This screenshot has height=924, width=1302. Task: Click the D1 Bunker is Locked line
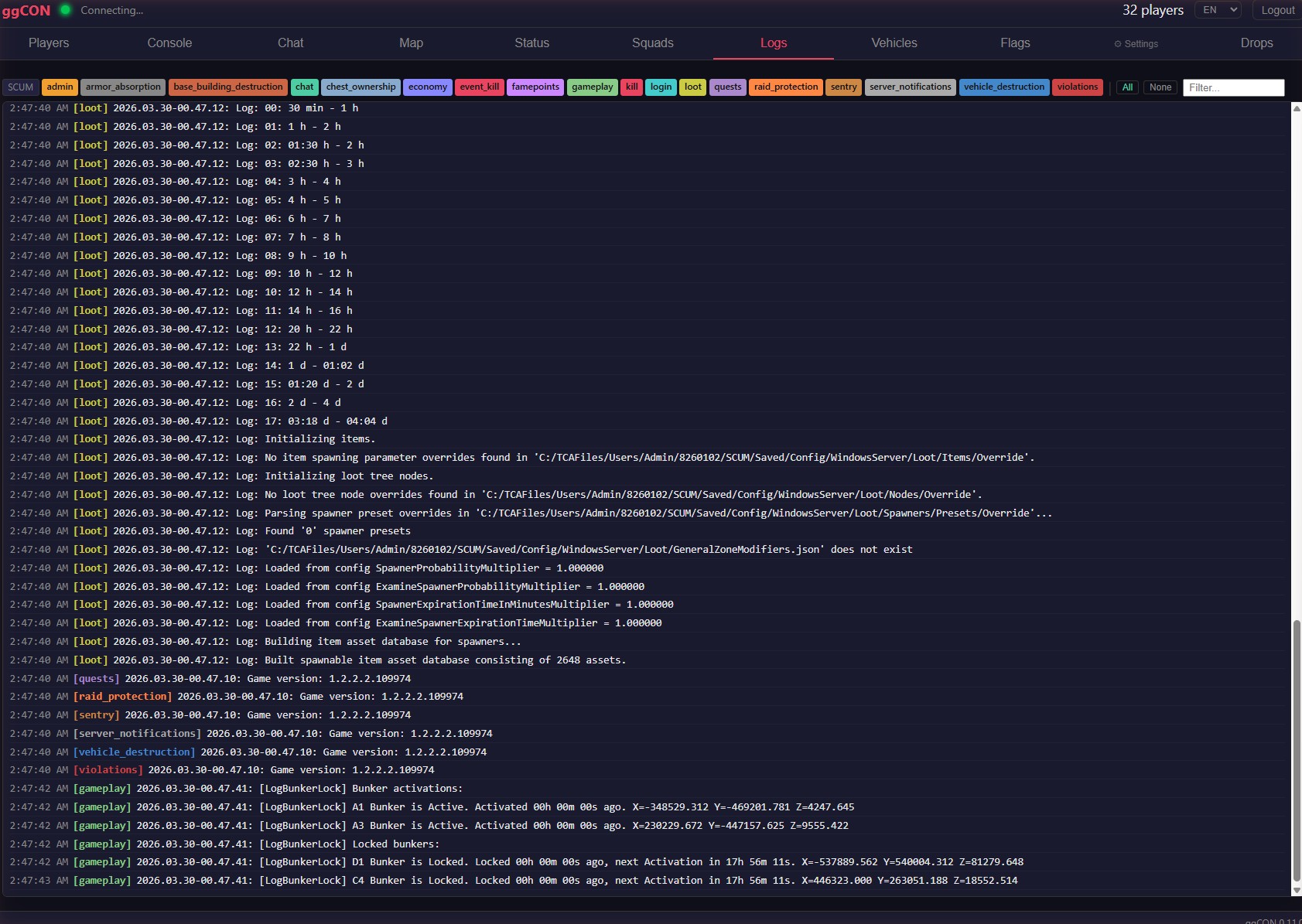pos(646,862)
